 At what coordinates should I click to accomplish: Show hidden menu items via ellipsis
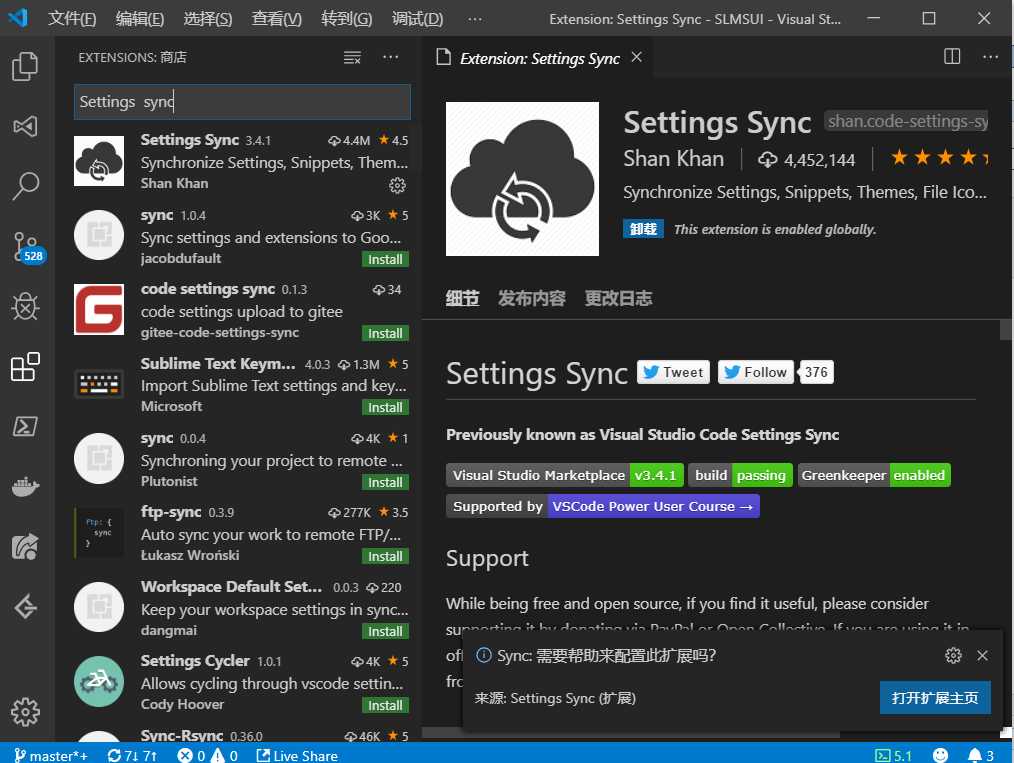475,19
